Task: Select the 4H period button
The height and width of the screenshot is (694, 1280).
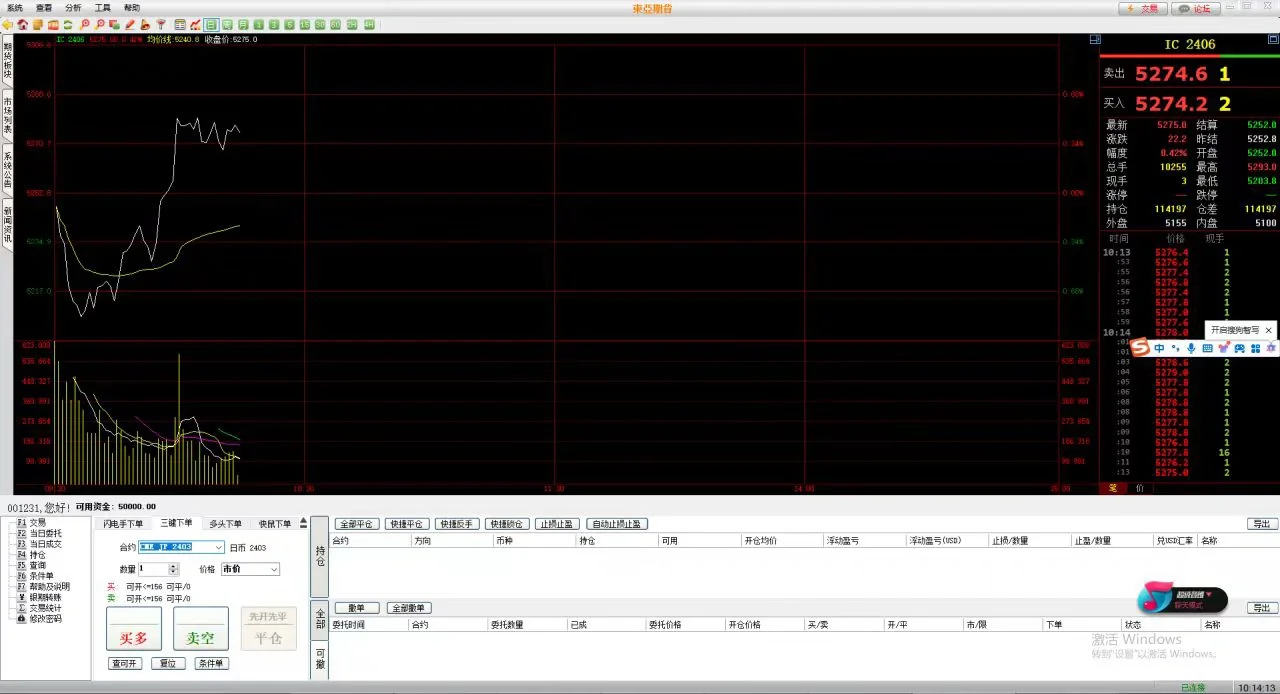Action: click(x=369, y=24)
